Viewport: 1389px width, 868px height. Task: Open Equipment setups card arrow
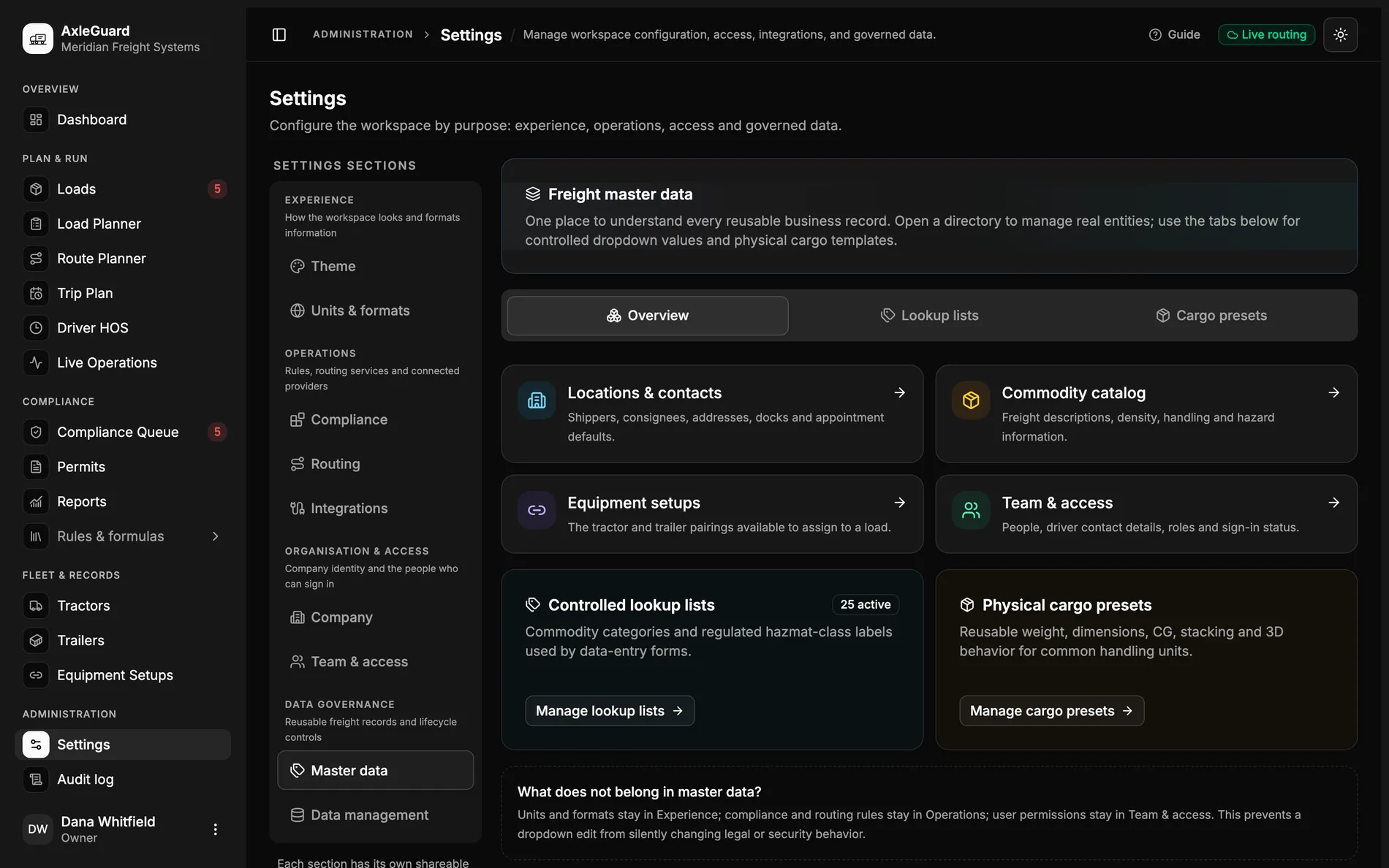[899, 503]
